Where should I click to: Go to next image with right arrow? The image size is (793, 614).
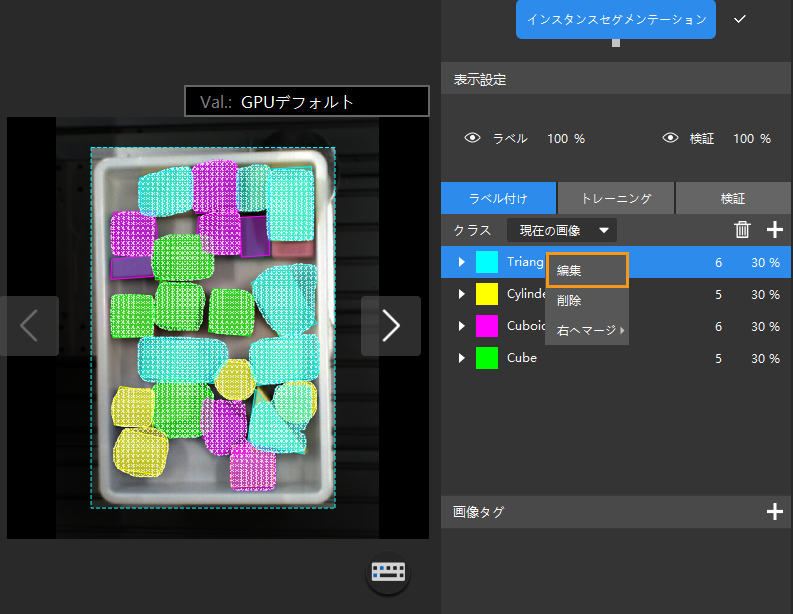[x=391, y=326]
